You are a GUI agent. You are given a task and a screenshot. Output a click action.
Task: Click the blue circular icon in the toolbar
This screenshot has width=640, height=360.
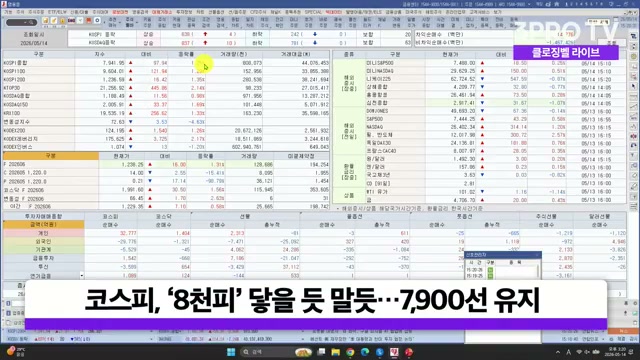(97, 20)
